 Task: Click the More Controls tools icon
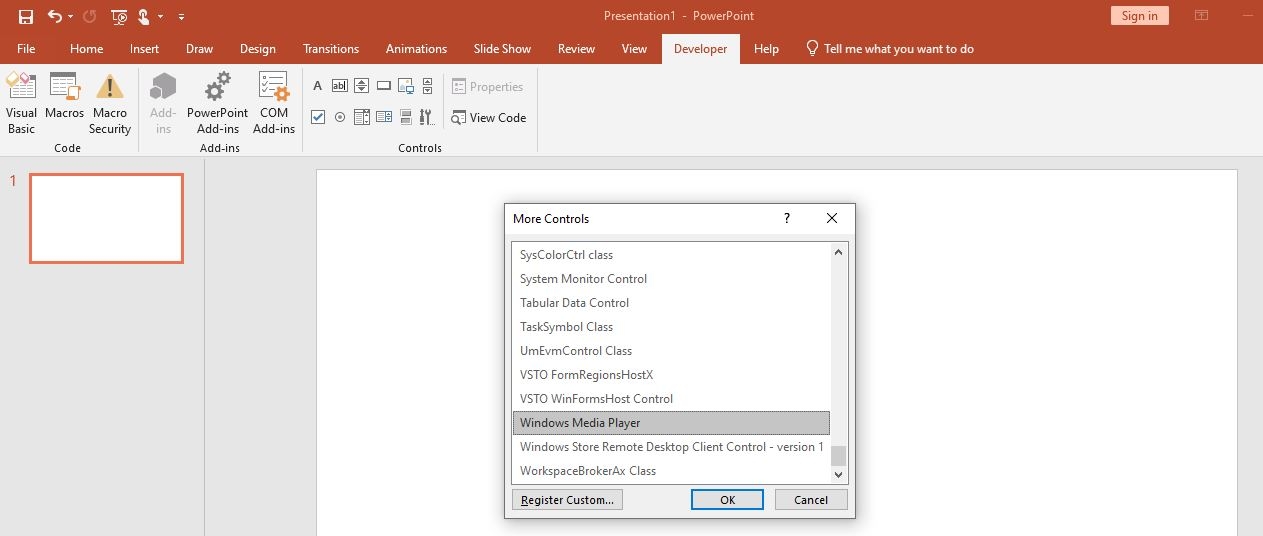point(428,117)
